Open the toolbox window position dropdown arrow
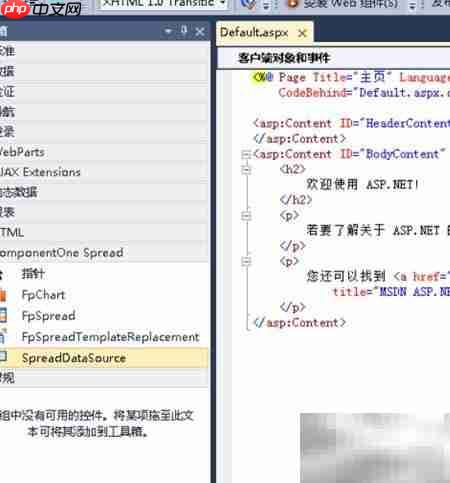This screenshot has width=450, height=483. coord(168,32)
